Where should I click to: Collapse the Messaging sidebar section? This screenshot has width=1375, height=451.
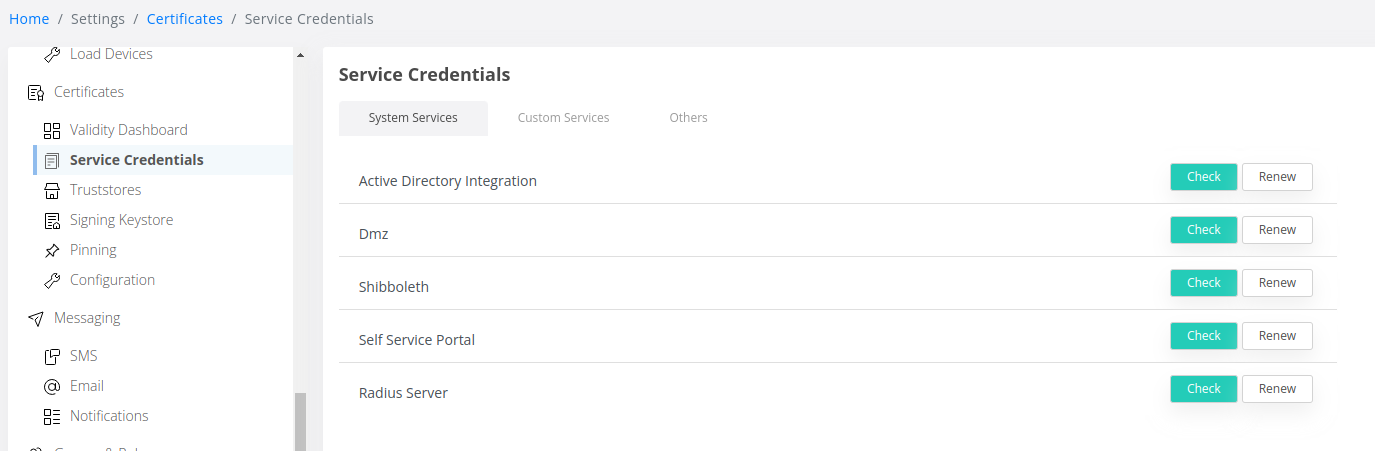pos(86,318)
